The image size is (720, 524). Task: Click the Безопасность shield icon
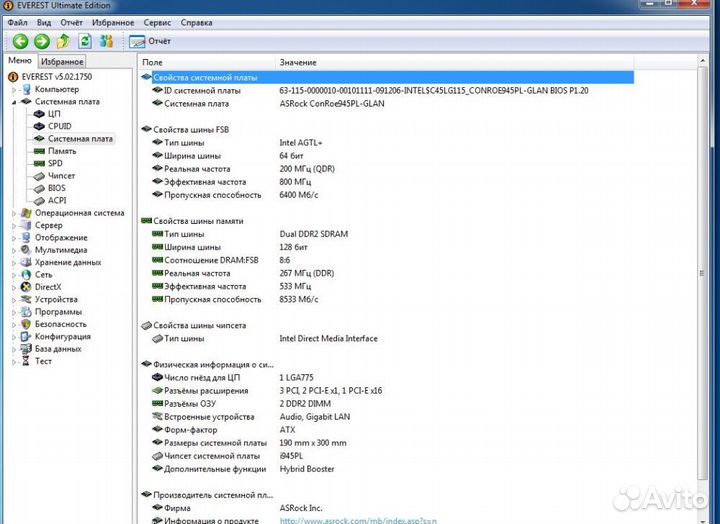[x=27, y=325]
